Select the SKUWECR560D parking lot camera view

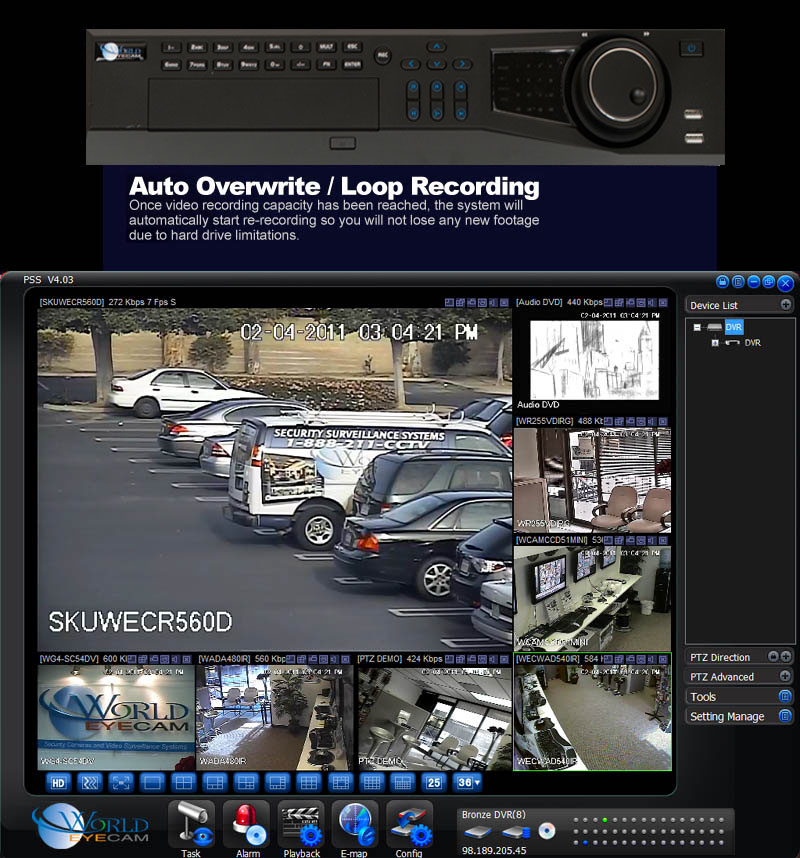pyautogui.click(x=275, y=480)
